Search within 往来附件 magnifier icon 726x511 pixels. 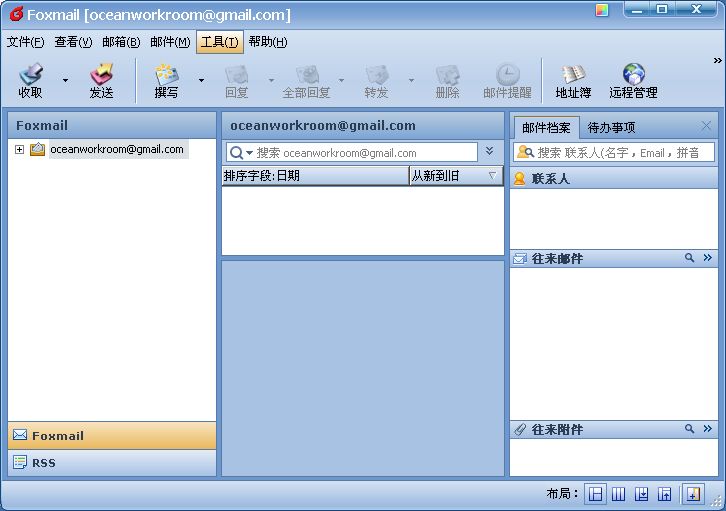pyautogui.click(x=689, y=429)
